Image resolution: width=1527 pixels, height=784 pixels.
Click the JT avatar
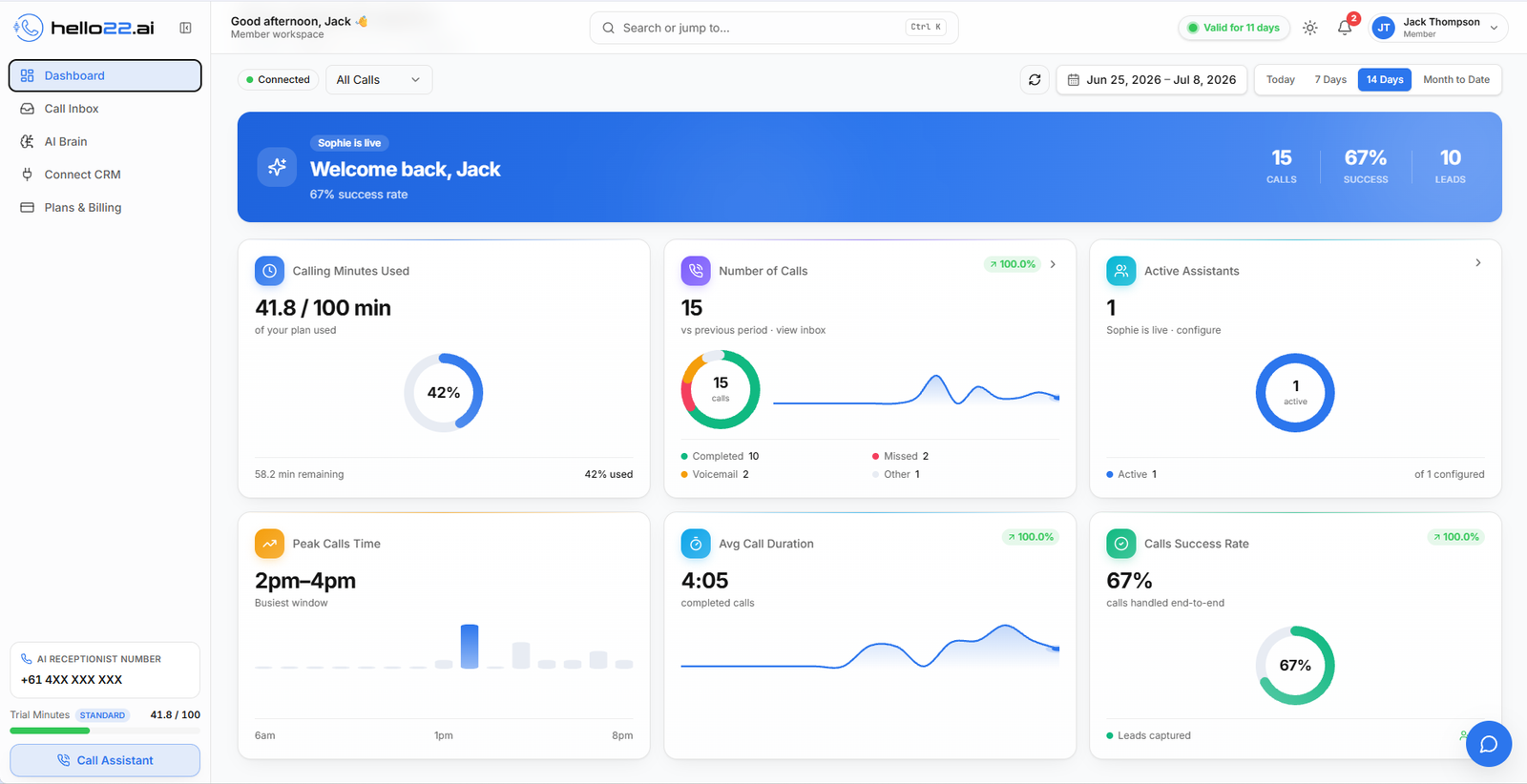1383,28
